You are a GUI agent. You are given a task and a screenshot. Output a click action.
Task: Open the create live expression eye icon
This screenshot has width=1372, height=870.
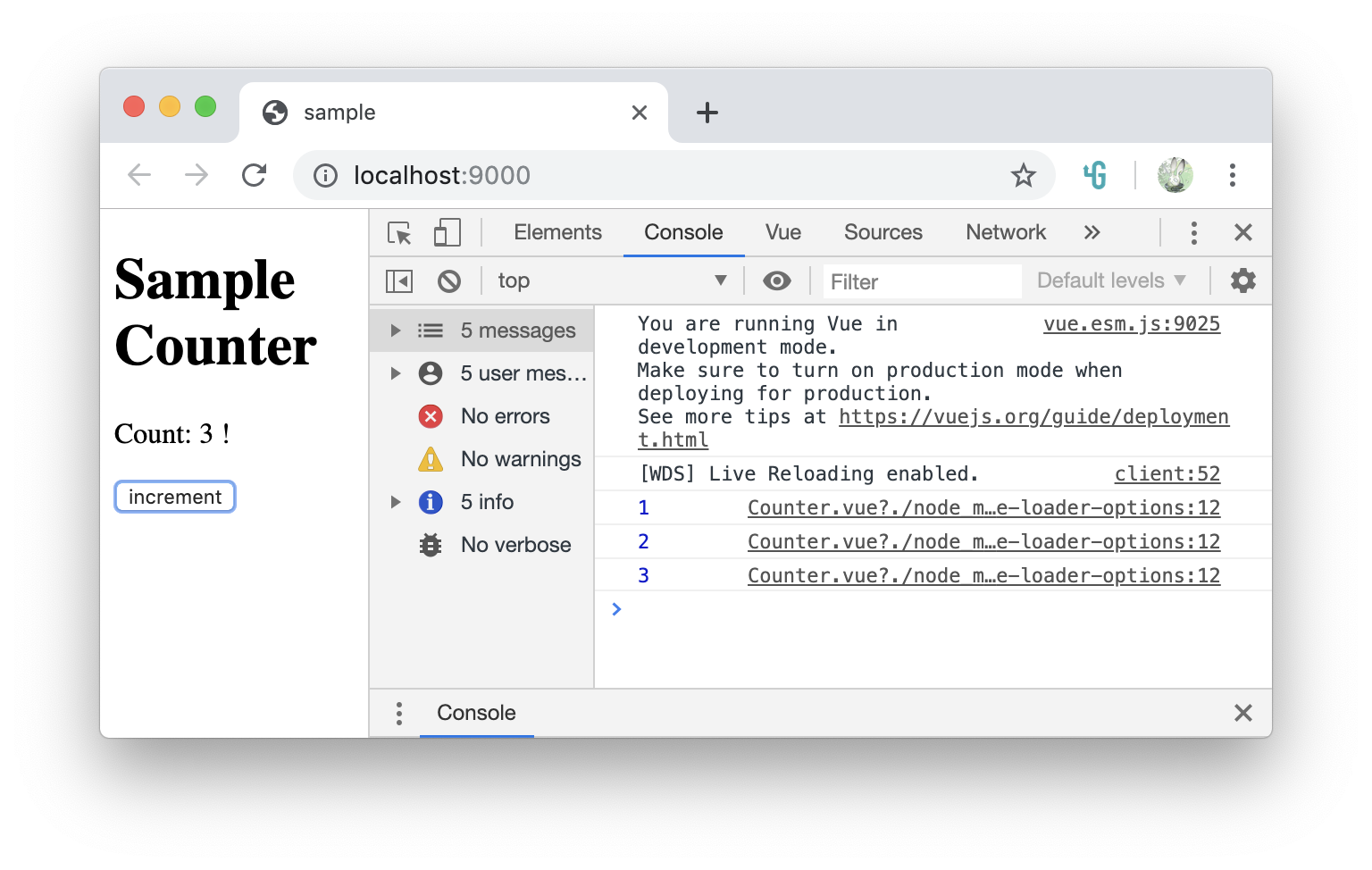point(776,280)
